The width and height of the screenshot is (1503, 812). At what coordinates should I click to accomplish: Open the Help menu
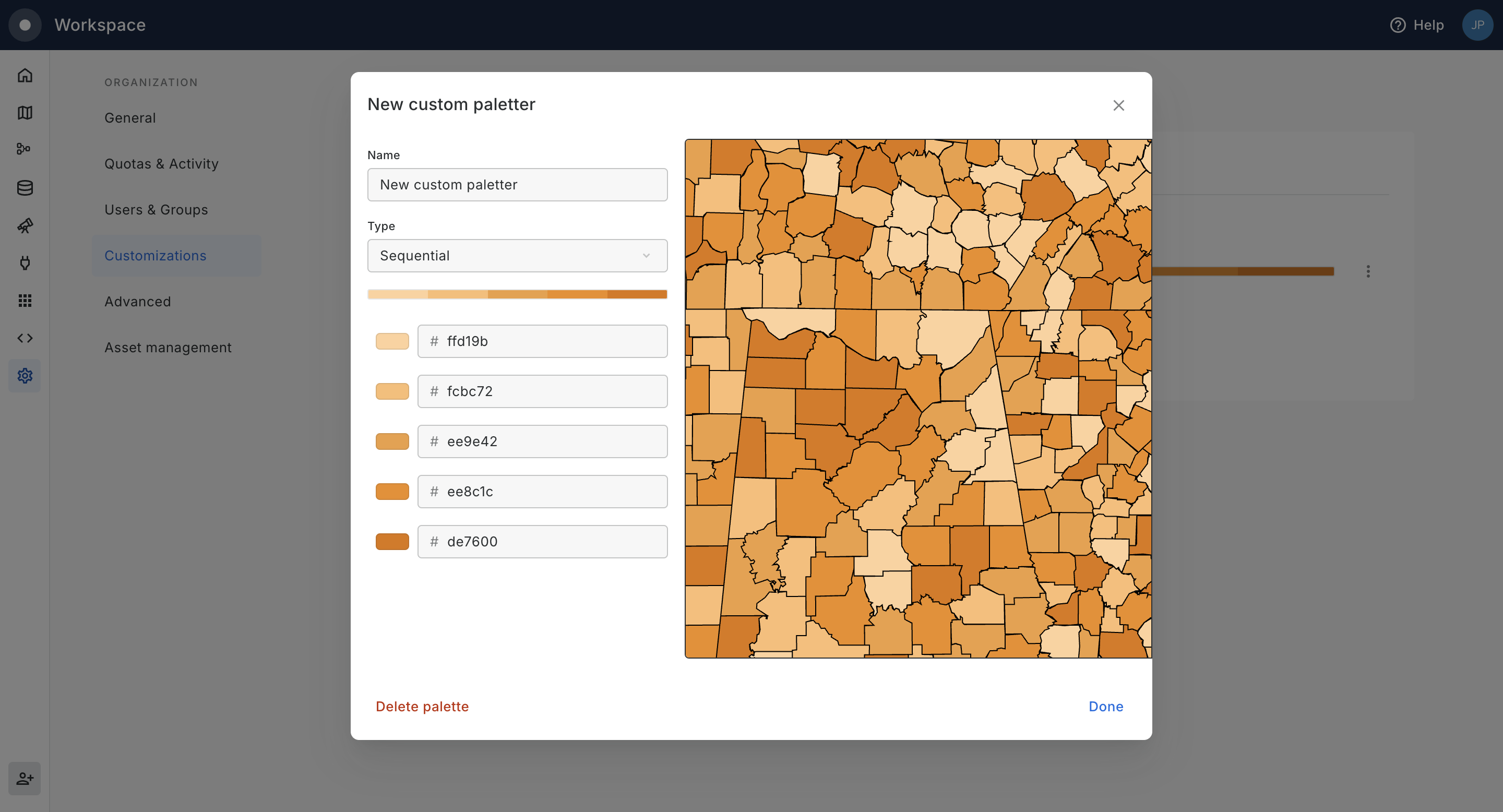(1417, 25)
